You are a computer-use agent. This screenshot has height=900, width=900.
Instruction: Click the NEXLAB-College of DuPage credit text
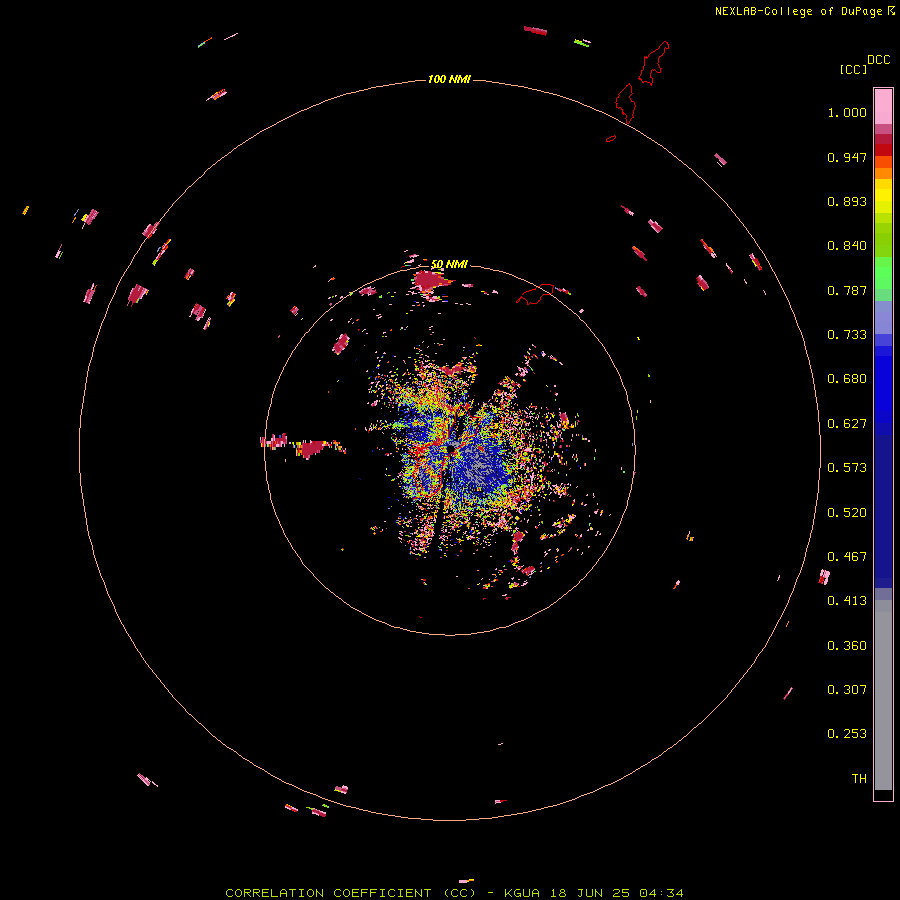point(798,11)
